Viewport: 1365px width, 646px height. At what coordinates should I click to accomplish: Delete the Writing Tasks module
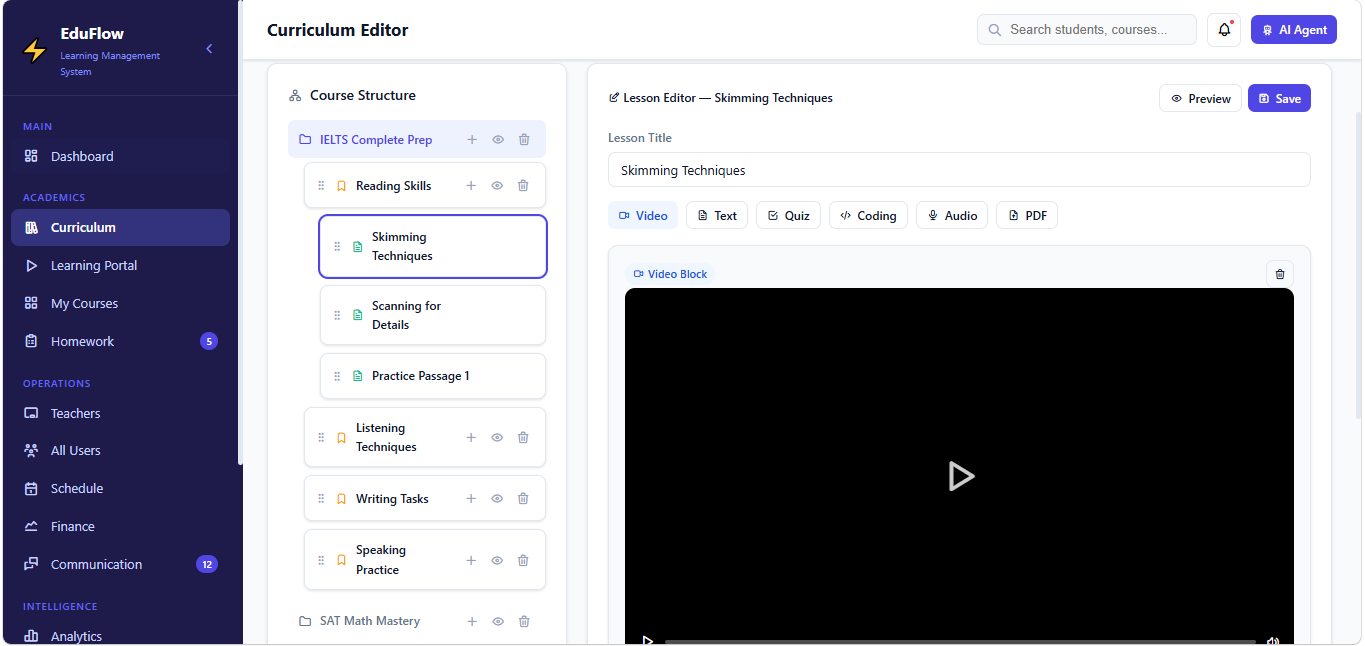point(523,498)
